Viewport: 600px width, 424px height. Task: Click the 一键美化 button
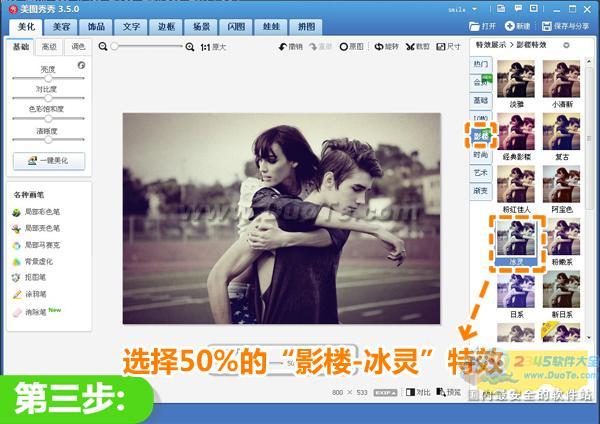tap(49, 161)
